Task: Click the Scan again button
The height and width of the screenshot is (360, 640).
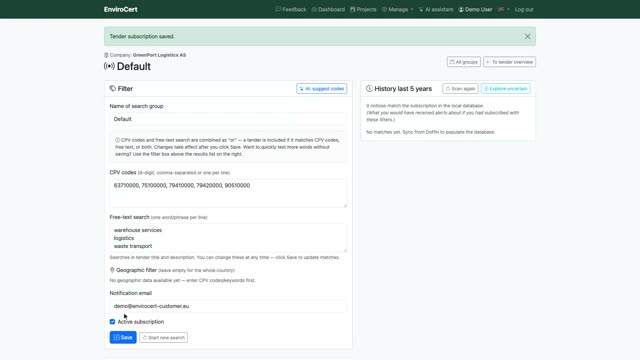Action: pyautogui.click(x=460, y=89)
